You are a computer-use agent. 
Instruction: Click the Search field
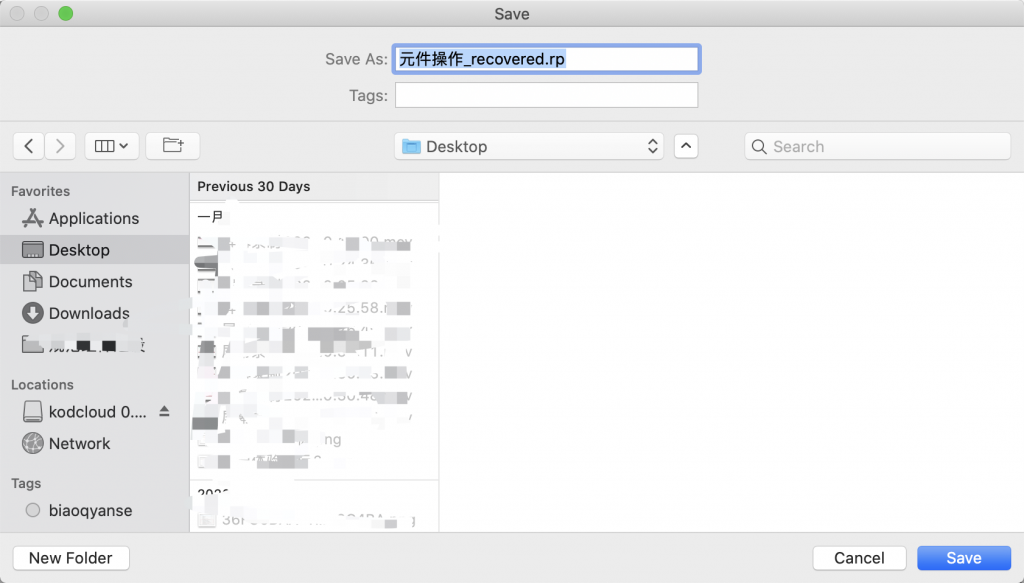[x=877, y=146]
